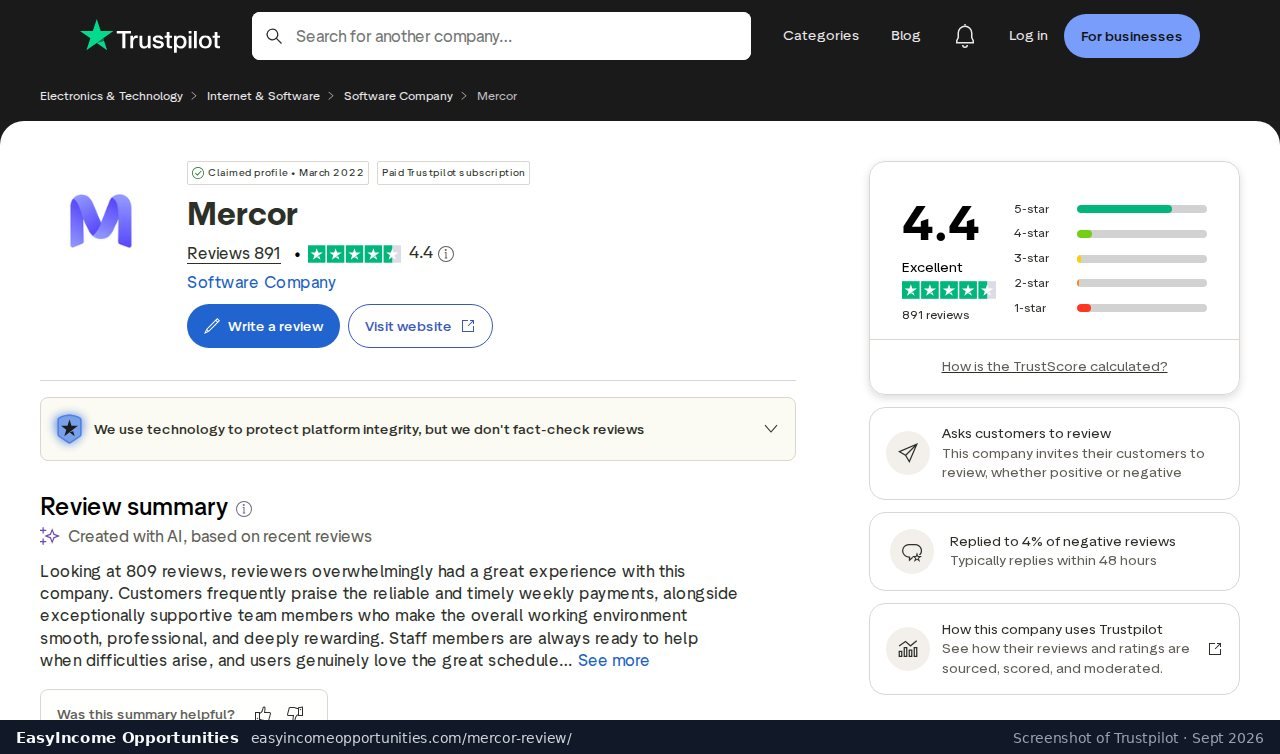Viewport: 1280px width, 754px height.
Task: Click the Visit website button
Action: click(x=420, y=326)
